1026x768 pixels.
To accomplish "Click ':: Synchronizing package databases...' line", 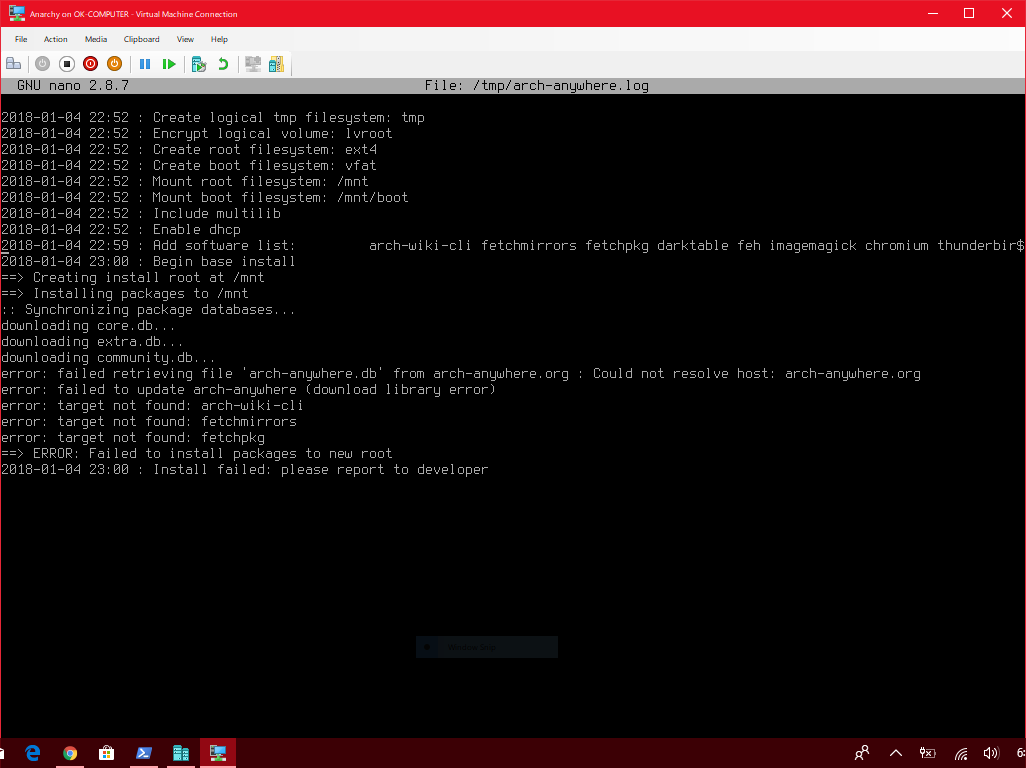I will click(x=149, y=310).
